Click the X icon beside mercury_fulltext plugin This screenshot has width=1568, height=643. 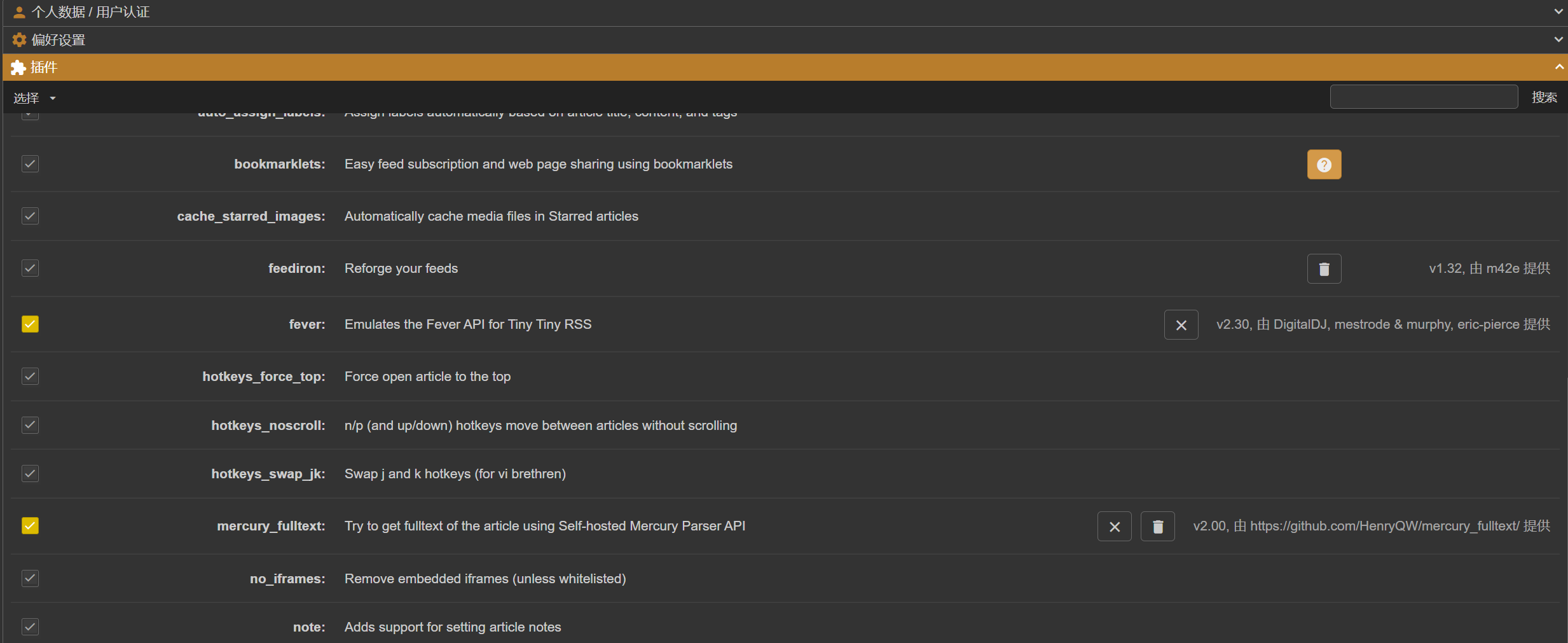(x=1114, y=527)
